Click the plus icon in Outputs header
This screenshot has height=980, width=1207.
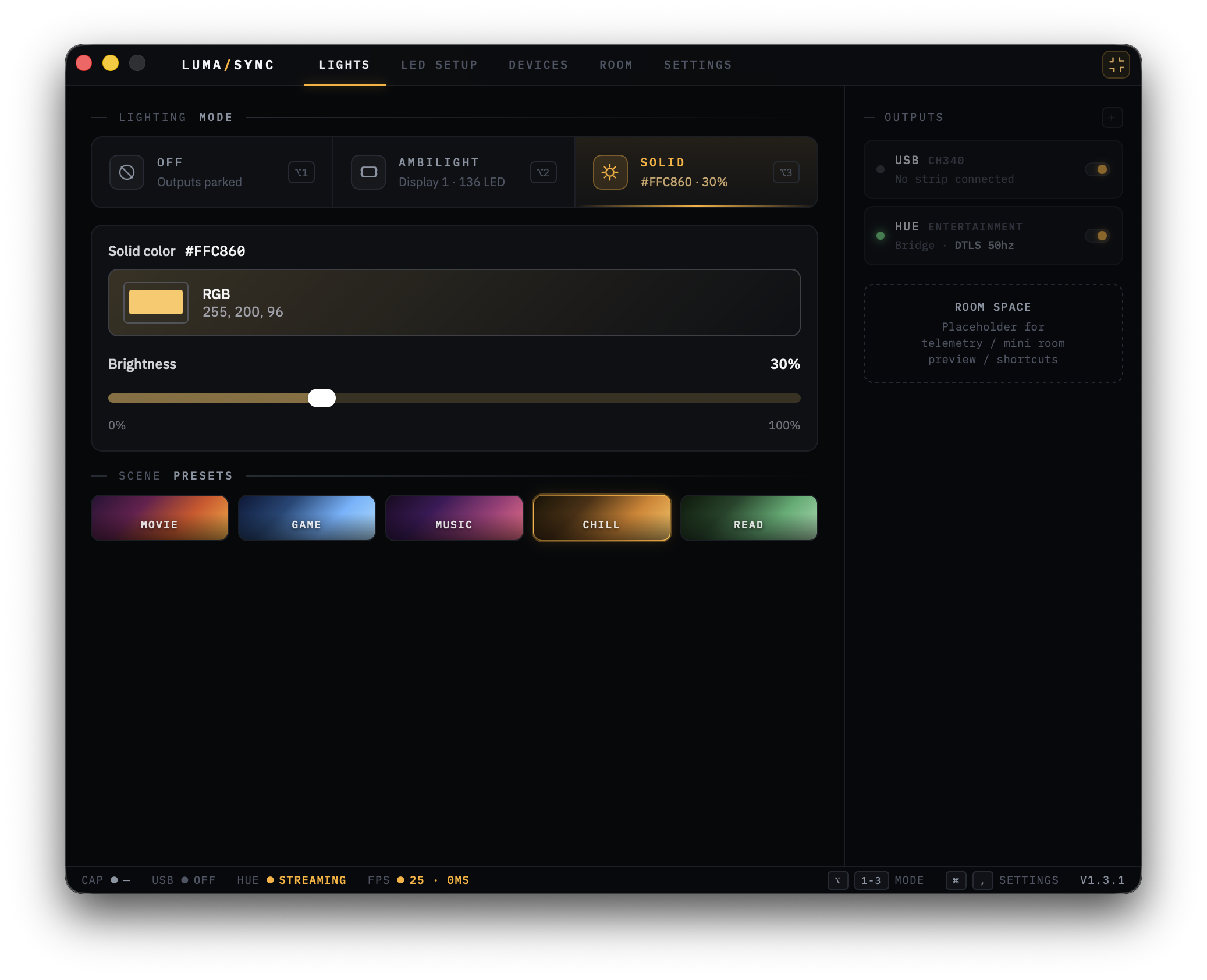pos(1112,118)
